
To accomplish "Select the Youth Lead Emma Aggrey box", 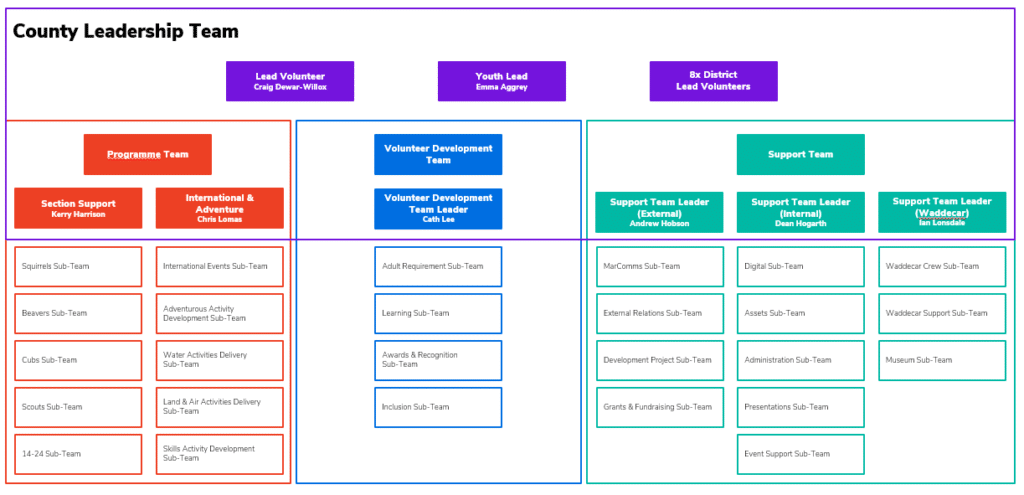I will pos(501,81).
